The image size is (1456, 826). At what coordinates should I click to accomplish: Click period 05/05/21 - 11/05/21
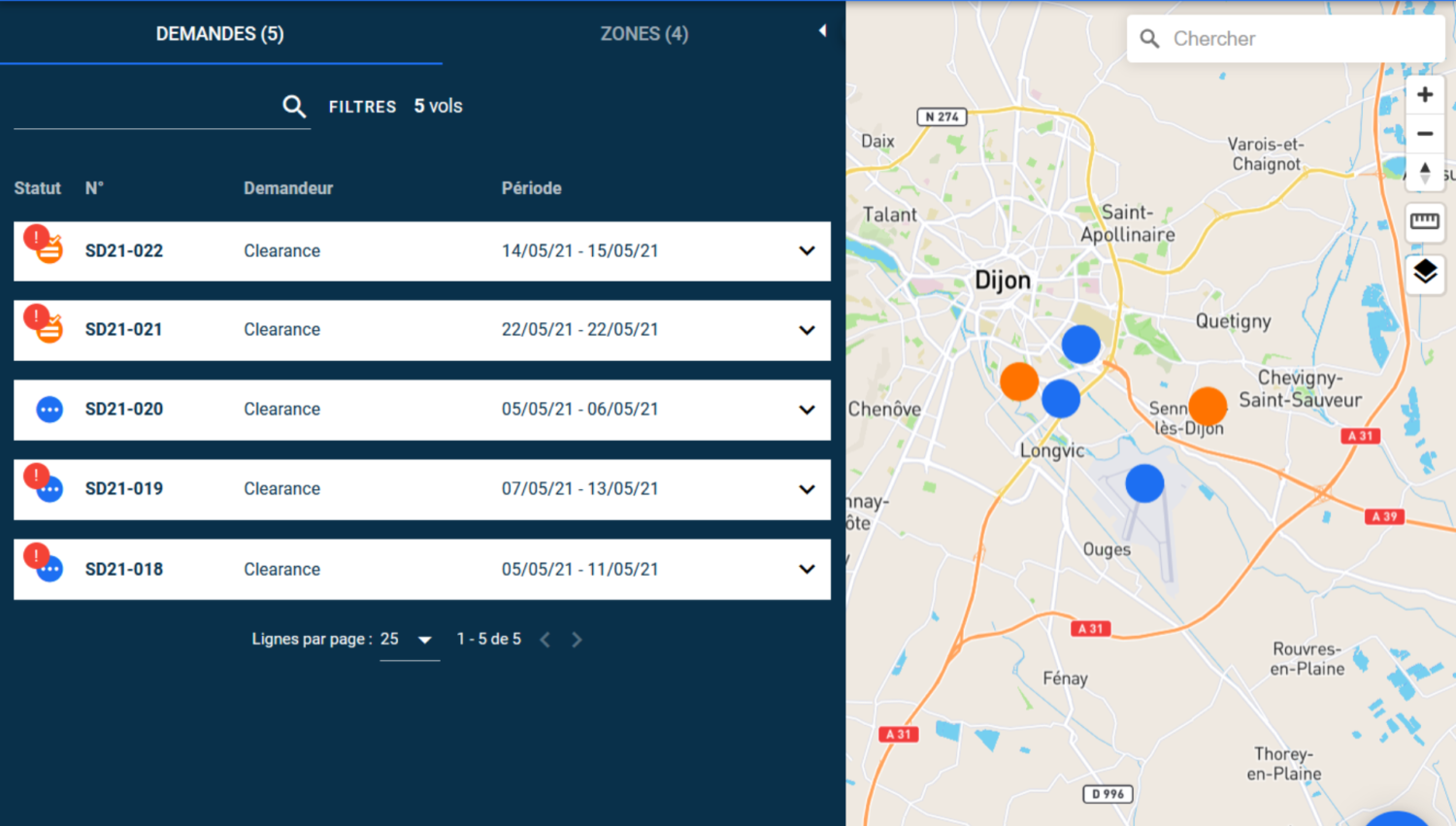pyautogui.click(x=579, y=569)
